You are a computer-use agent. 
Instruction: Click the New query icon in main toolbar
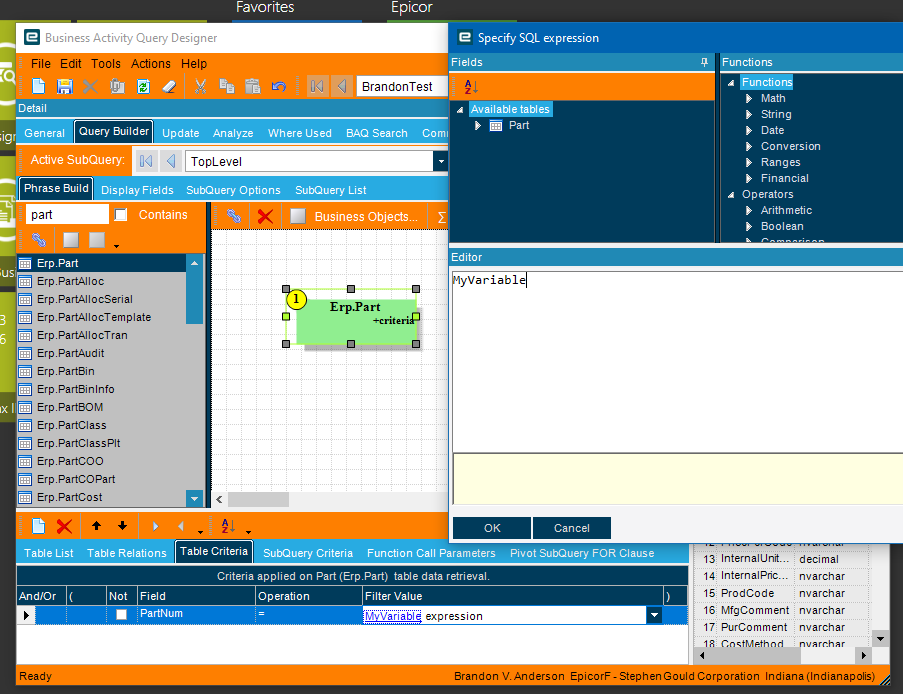pos(39,86)
